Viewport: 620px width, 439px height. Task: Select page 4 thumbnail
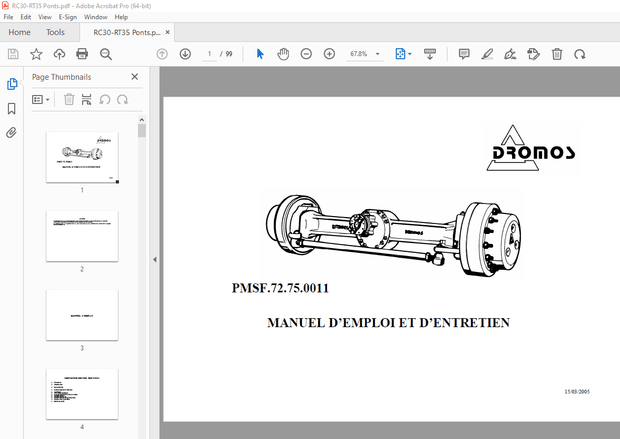click(x=82, y=394)
